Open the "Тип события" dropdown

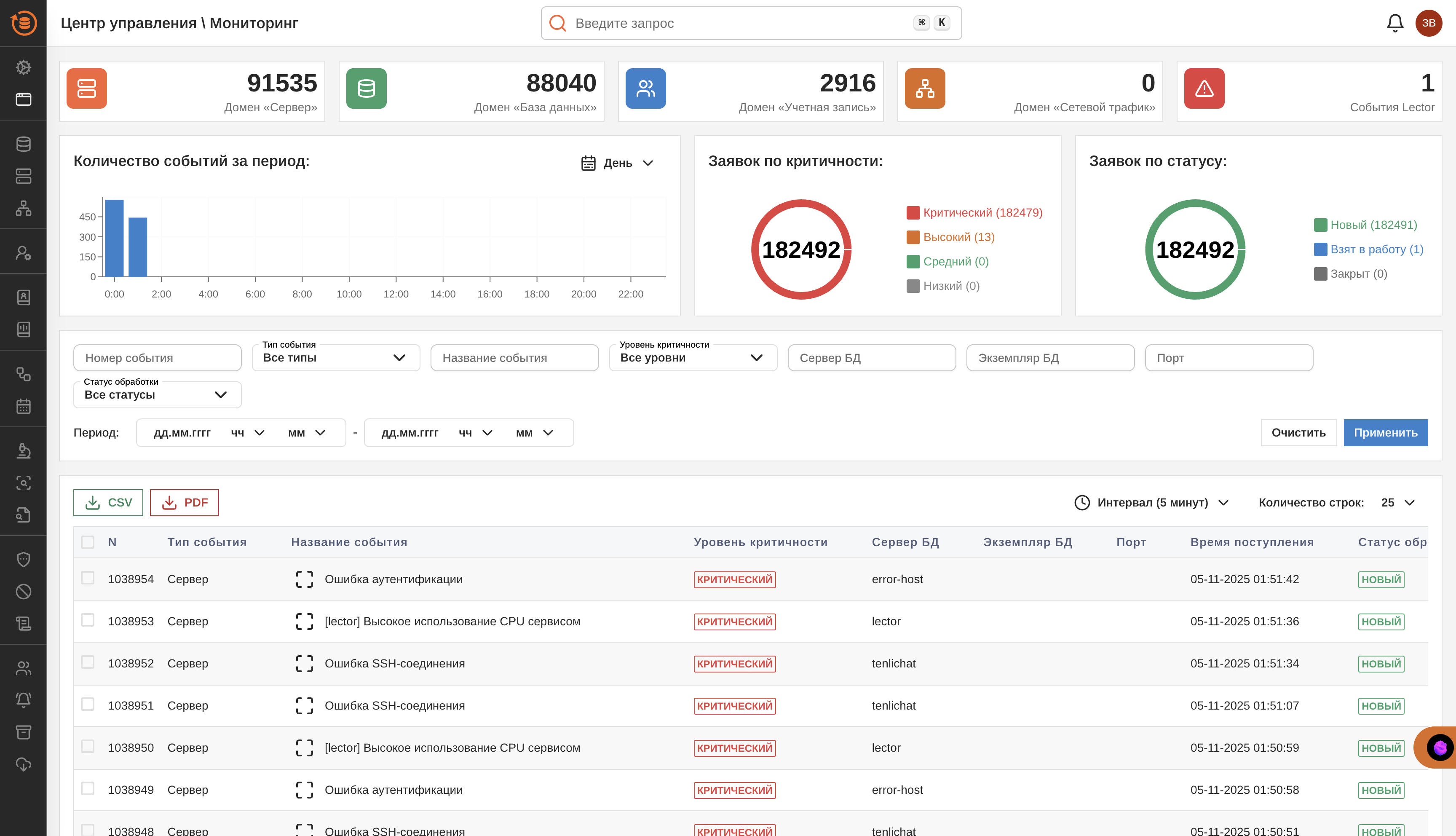[x=335, y=358]
